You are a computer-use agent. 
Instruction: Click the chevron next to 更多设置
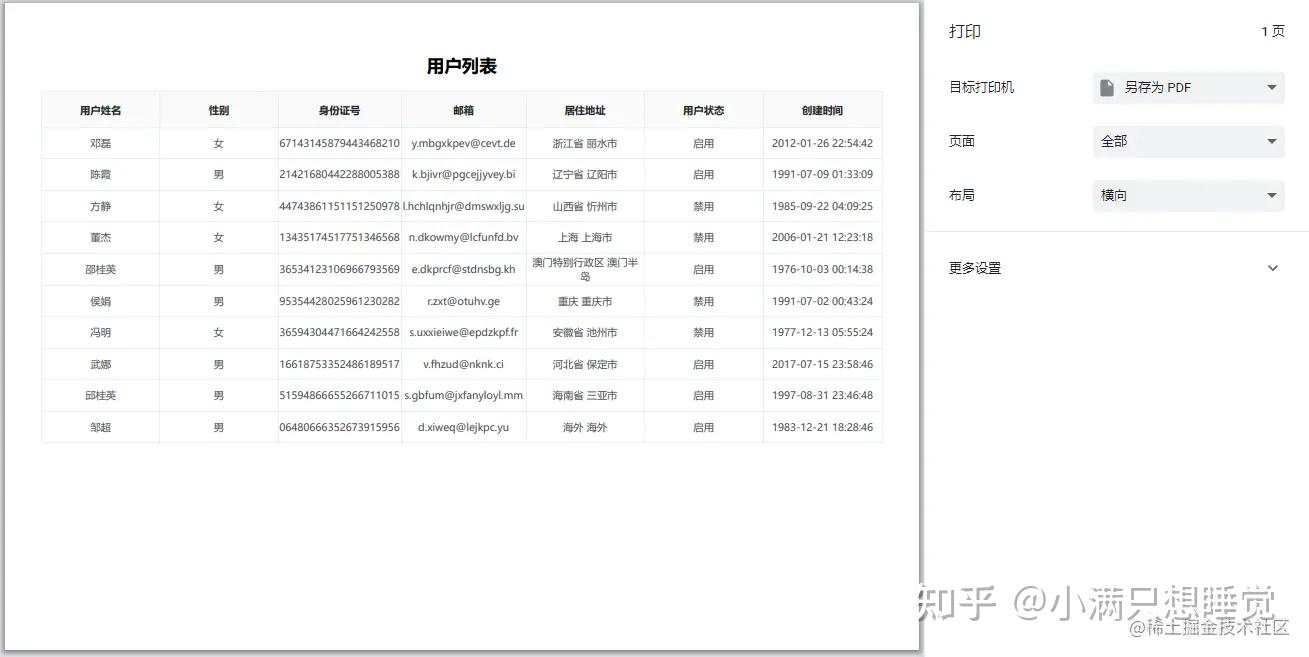pyautogui.click(x=1272, y=268)
